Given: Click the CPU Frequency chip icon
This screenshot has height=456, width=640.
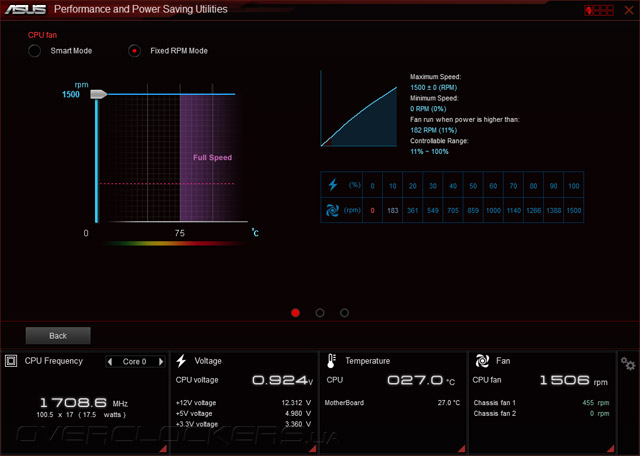Looking at the screenshot, I should (11, 361).
